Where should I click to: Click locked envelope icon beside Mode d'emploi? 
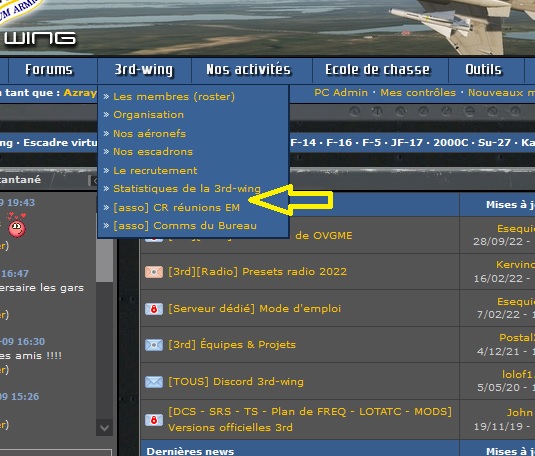pos(154,309)
